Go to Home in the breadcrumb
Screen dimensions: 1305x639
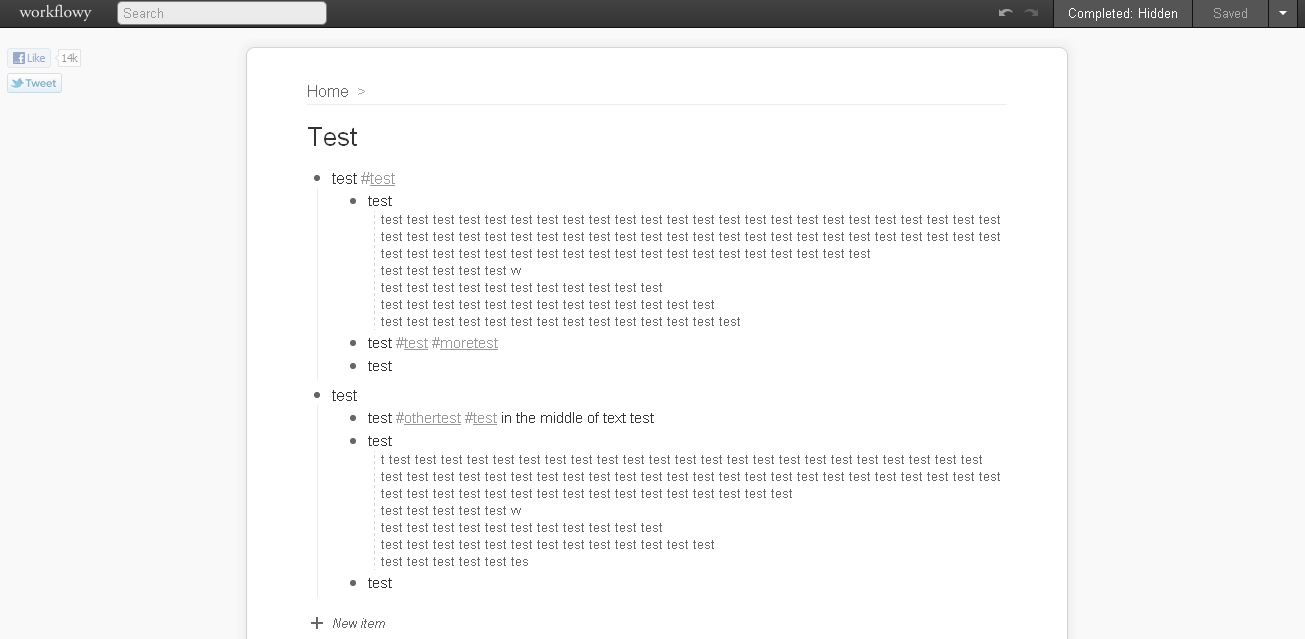pos(327,91)
